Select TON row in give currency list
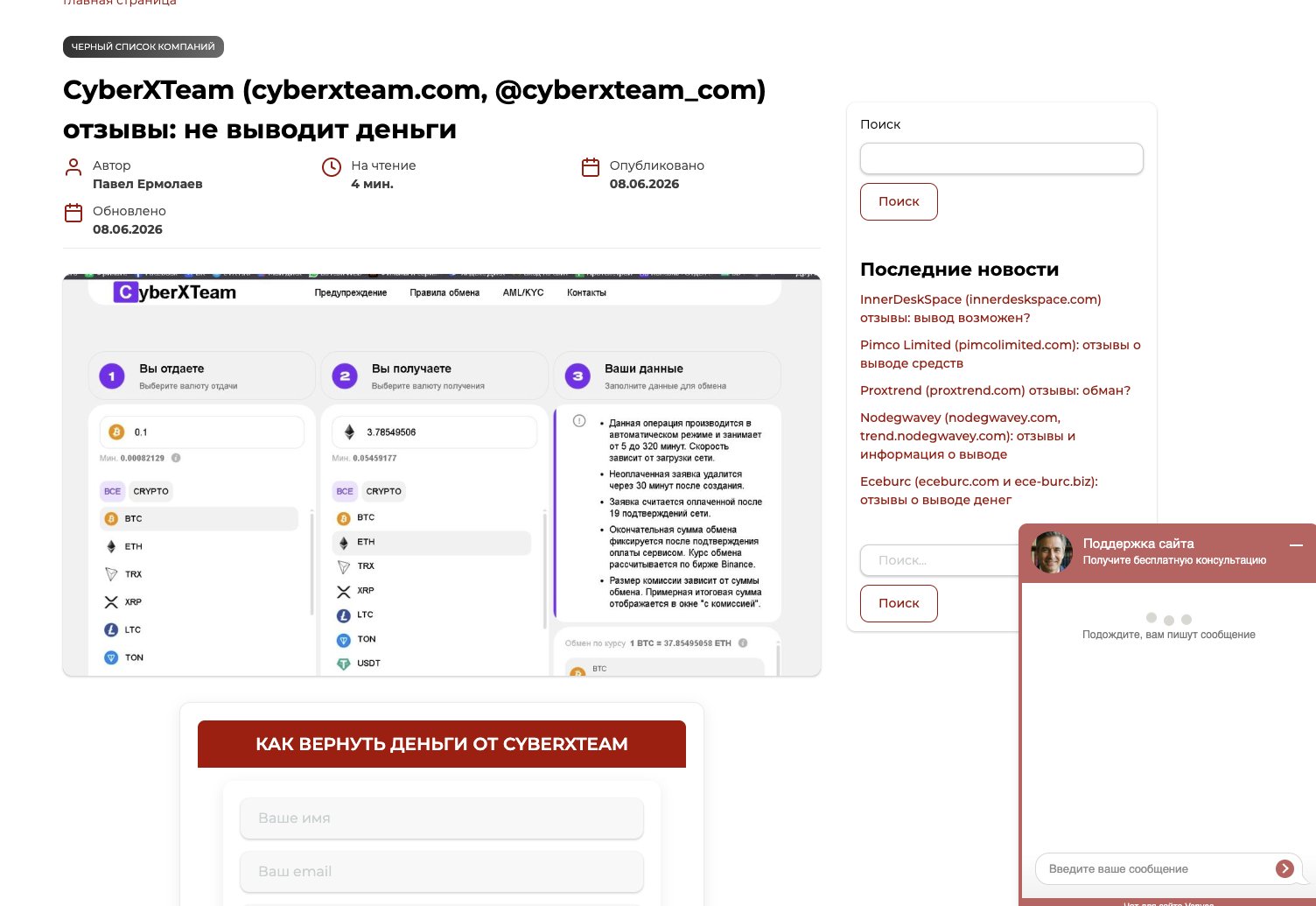The height and width of the screenshot is (906, 1316). [199, 657]
